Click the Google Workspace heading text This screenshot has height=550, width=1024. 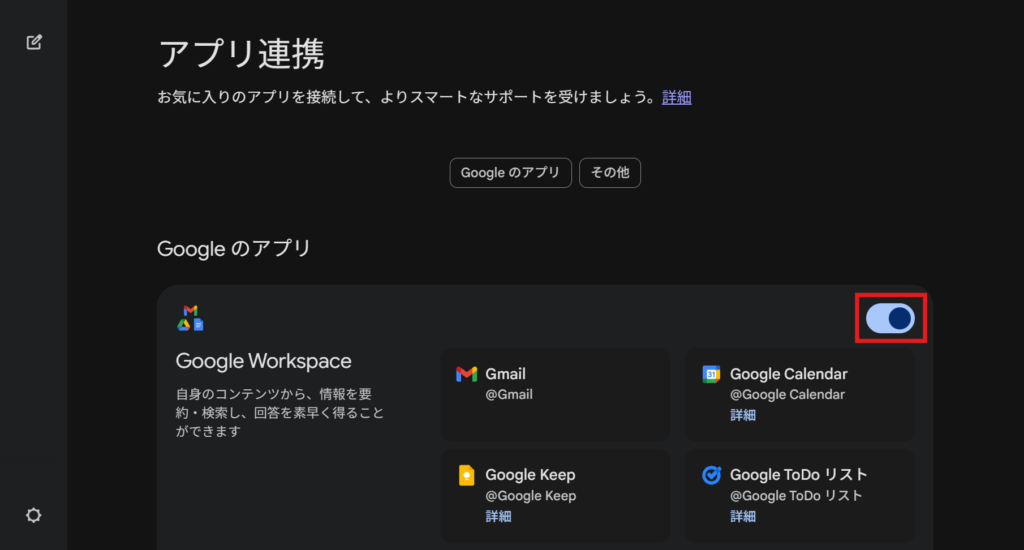pyautogui.click(x=264, y=361)
